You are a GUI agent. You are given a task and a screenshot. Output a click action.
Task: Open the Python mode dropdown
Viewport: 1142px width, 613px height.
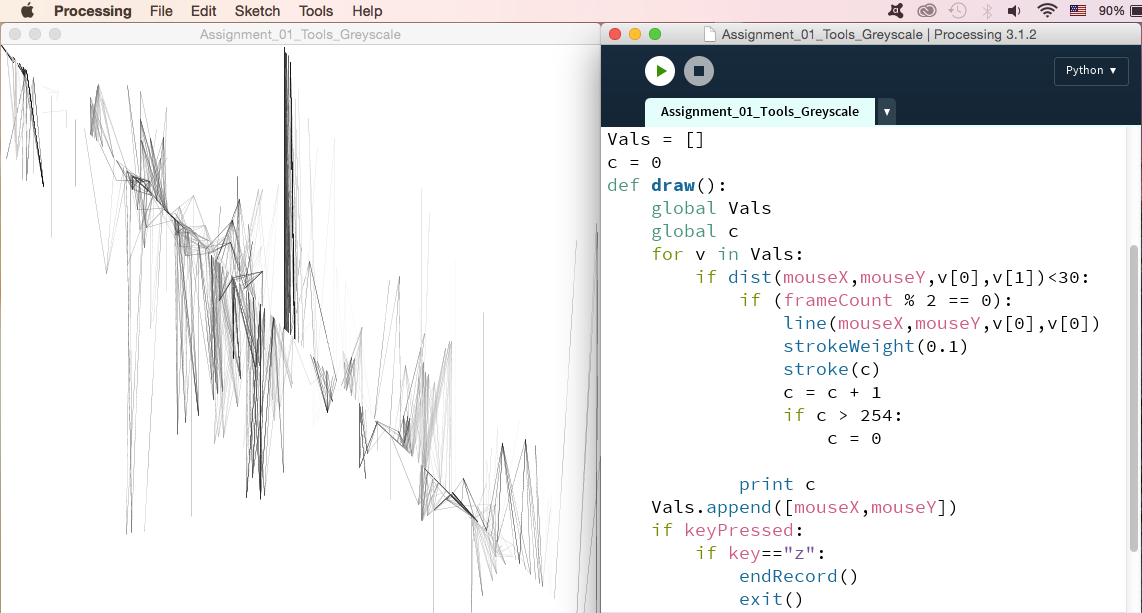1090,71
